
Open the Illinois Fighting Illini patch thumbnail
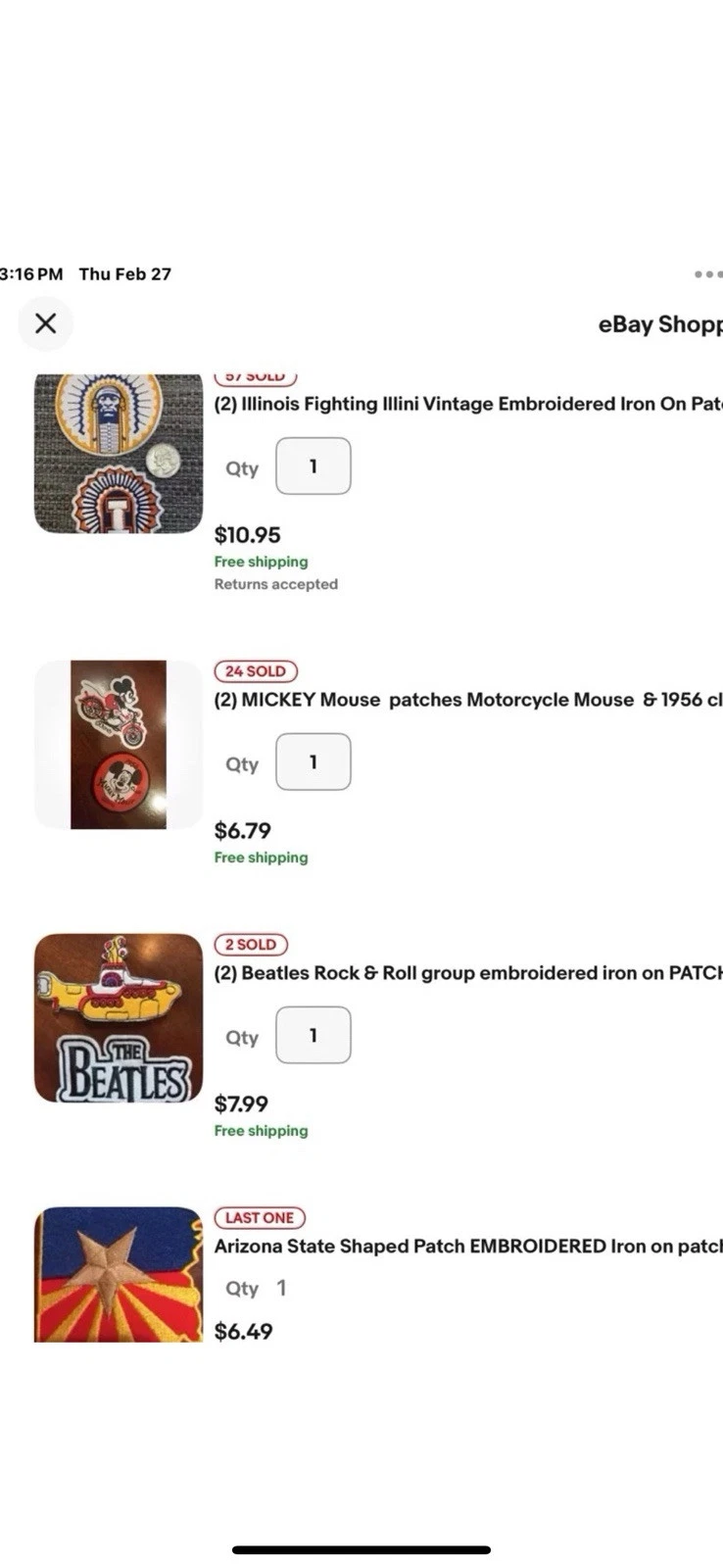tap(119, 453)
